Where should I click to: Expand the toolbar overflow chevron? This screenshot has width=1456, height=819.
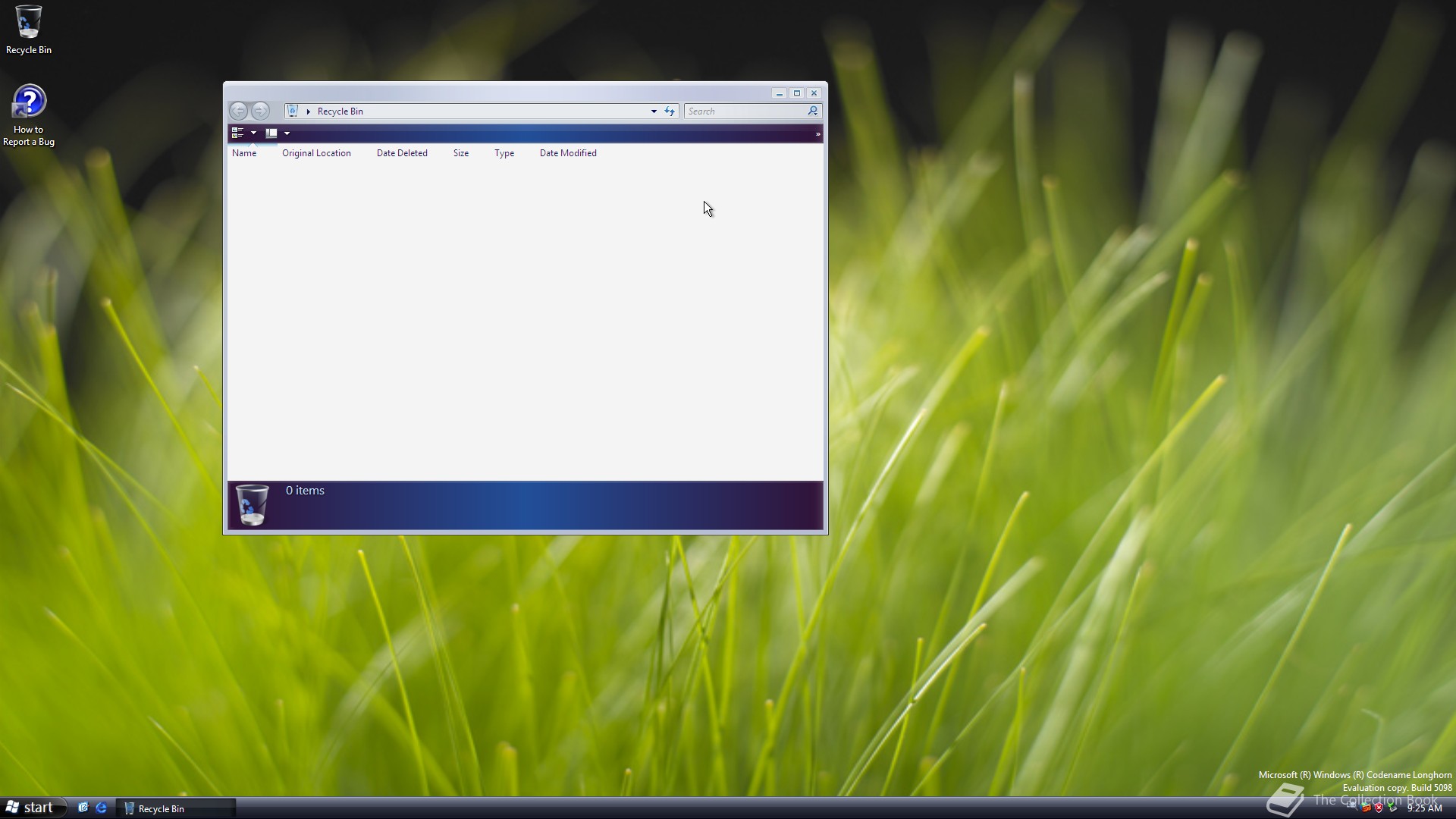coord(817,133)
